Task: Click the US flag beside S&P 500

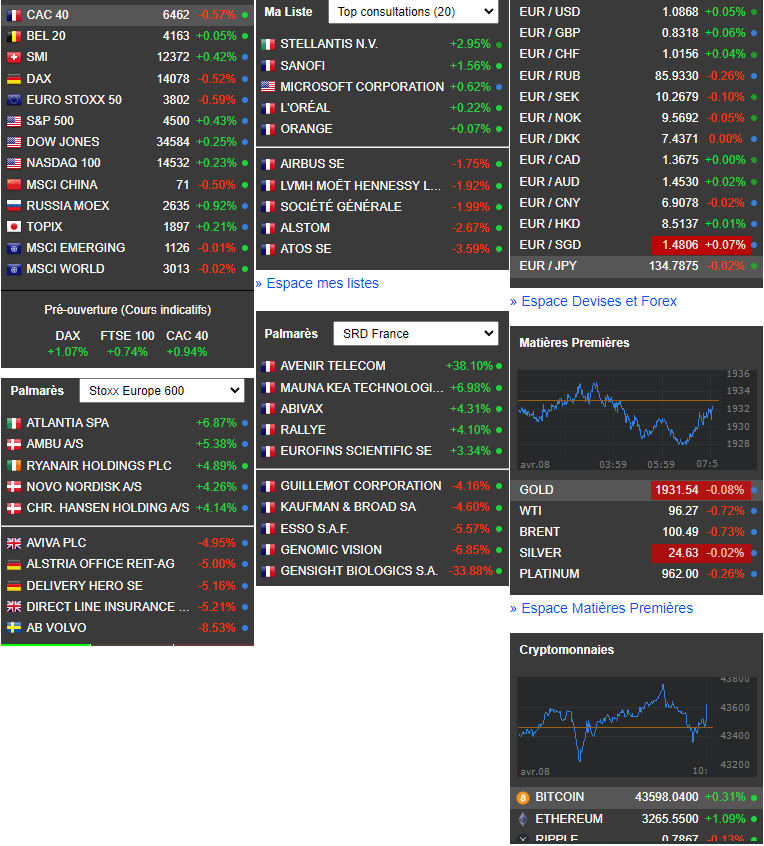Action: pyautogui.click(x=13, y=121)
